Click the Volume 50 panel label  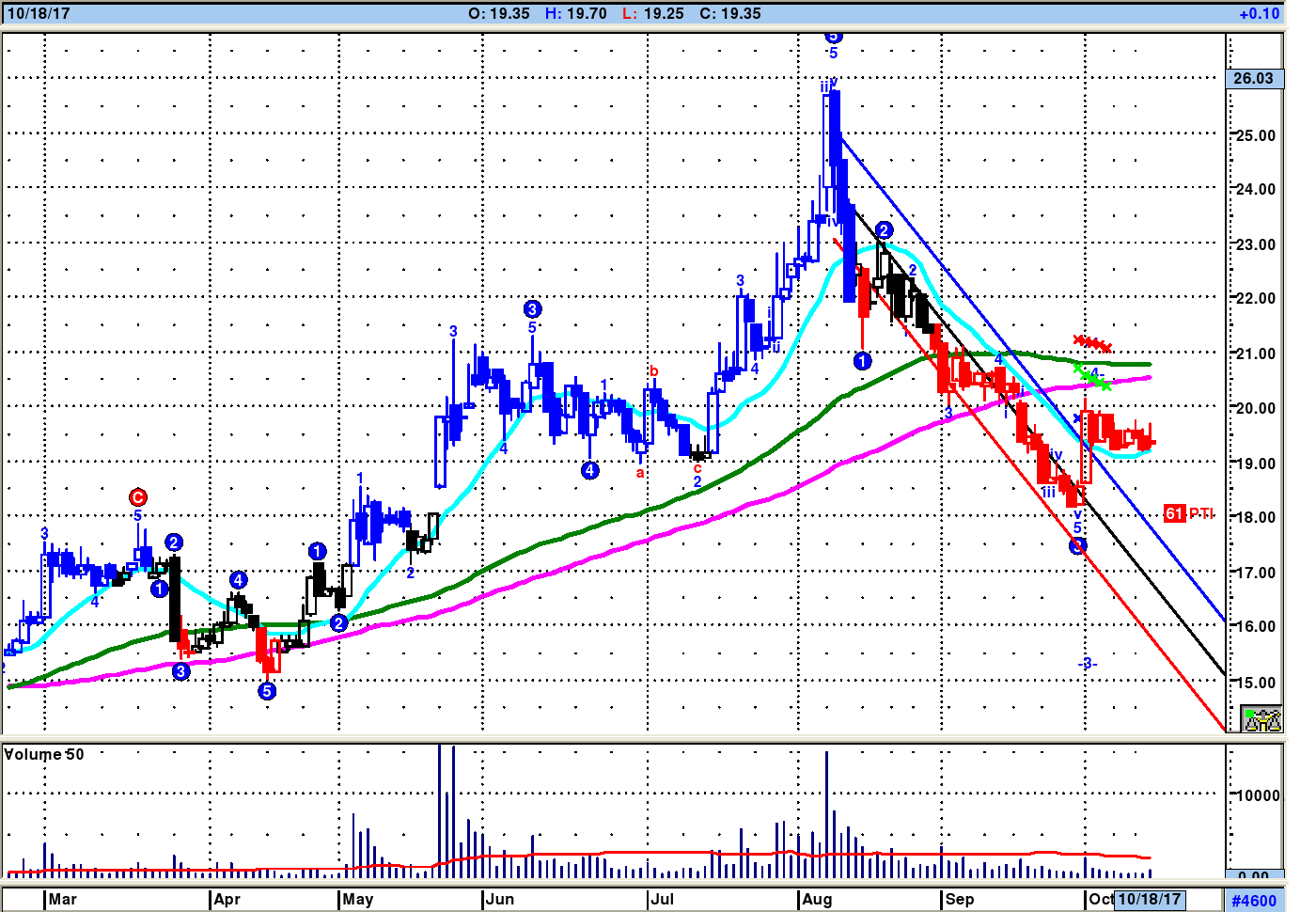coord(44,754)
